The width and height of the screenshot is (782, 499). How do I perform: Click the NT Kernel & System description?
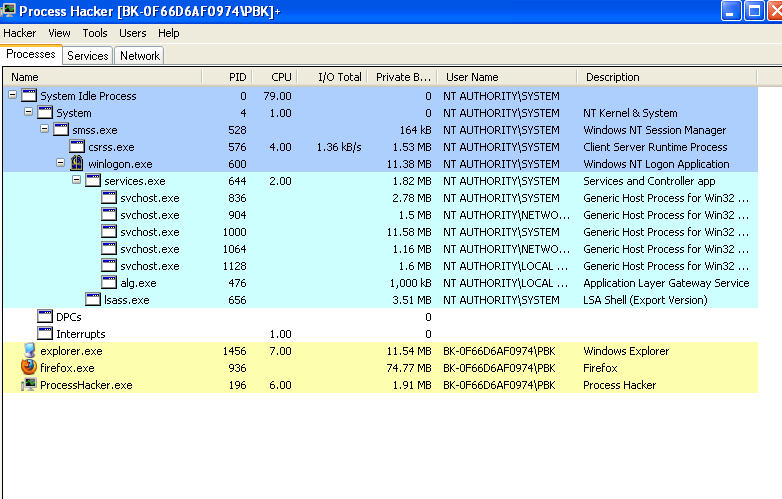(x=630, y=113)
